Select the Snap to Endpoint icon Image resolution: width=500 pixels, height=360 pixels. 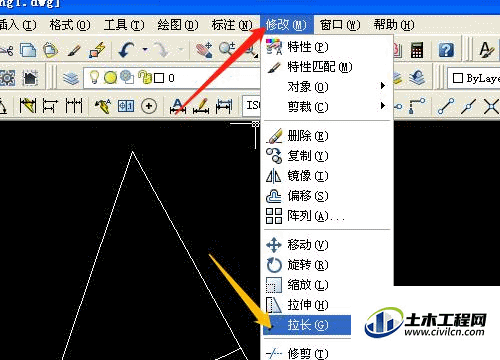pos(446,106)
